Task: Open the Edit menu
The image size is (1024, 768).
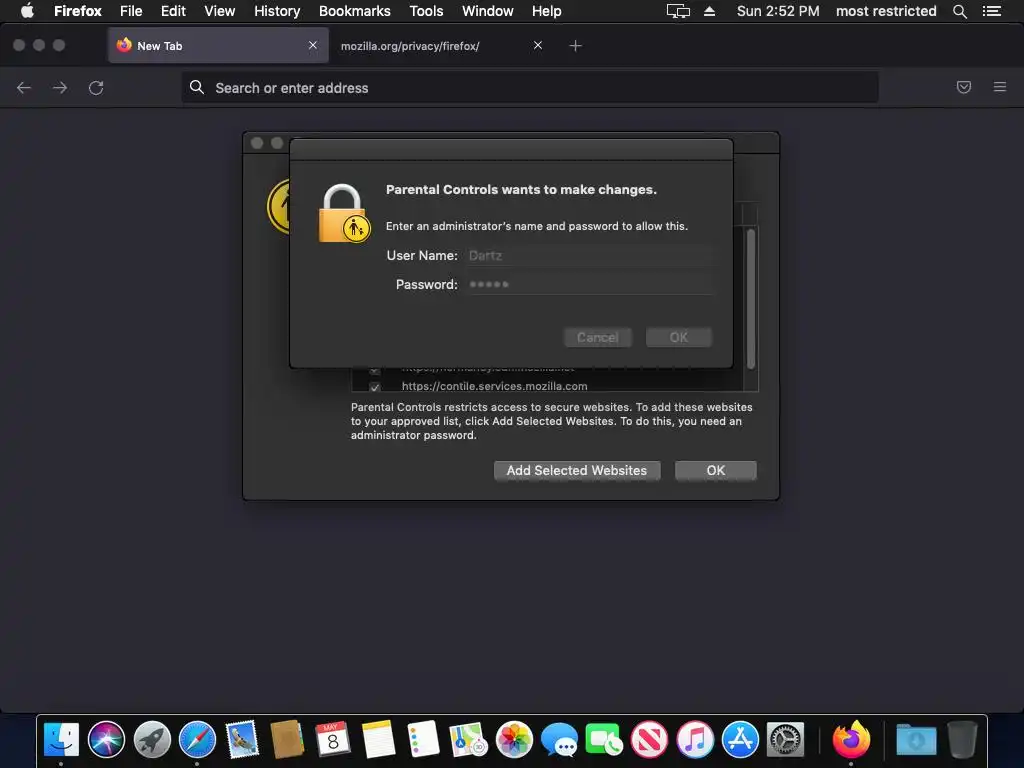Action: 173,11
